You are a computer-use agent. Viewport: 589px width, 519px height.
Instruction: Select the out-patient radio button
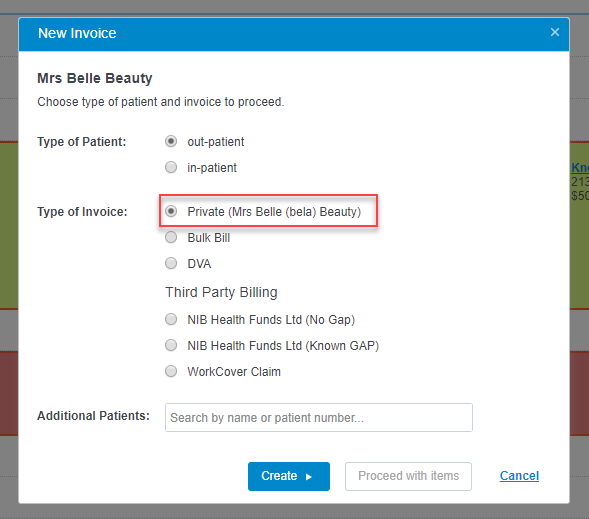click(171, 142)
